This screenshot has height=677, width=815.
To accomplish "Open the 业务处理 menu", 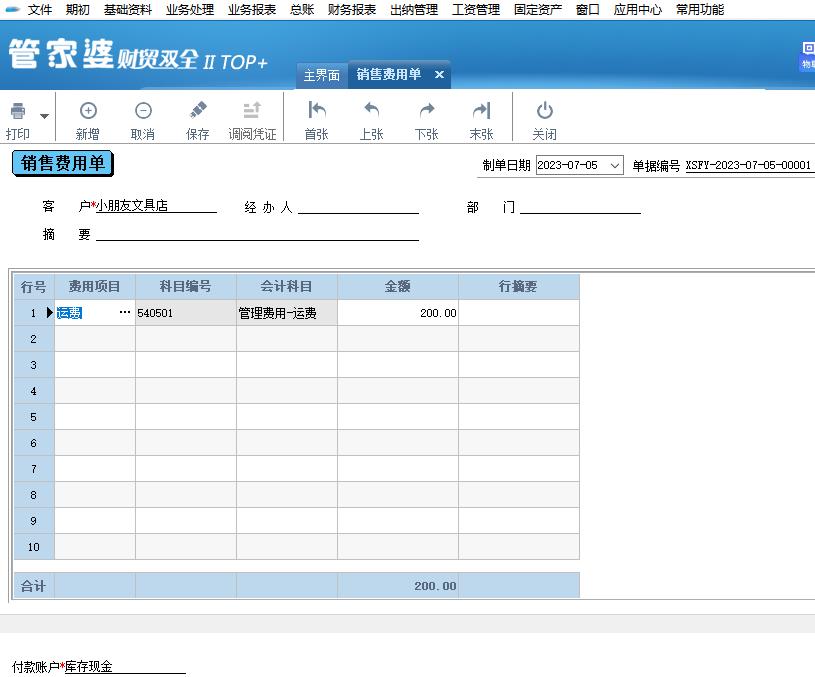I will tap(190, 9).
